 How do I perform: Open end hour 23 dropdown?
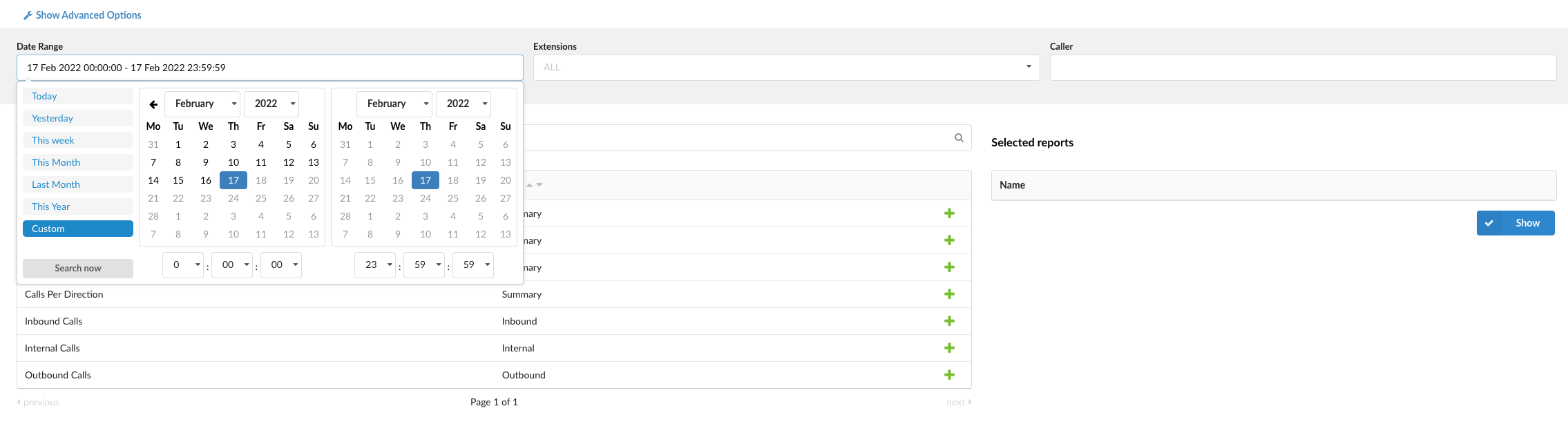(x=374, y=265)
